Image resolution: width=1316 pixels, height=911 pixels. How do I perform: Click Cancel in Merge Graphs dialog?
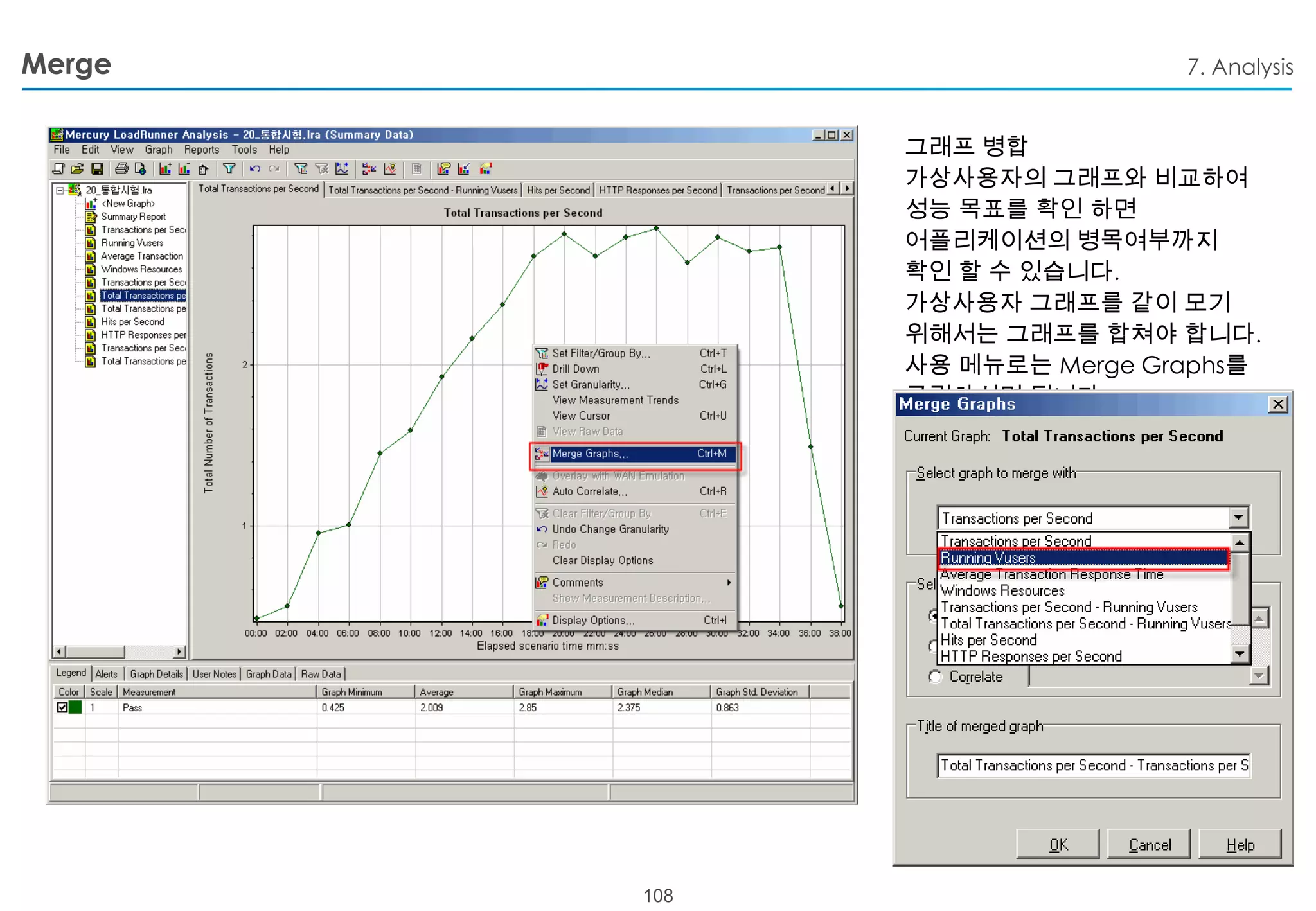click(x=1150, y=845)
